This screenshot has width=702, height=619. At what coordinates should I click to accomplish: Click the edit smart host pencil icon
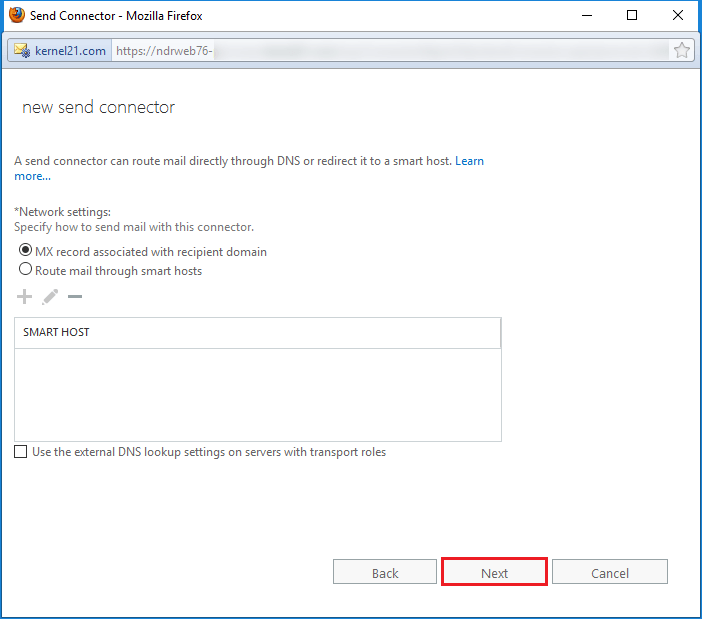point(50,297)
